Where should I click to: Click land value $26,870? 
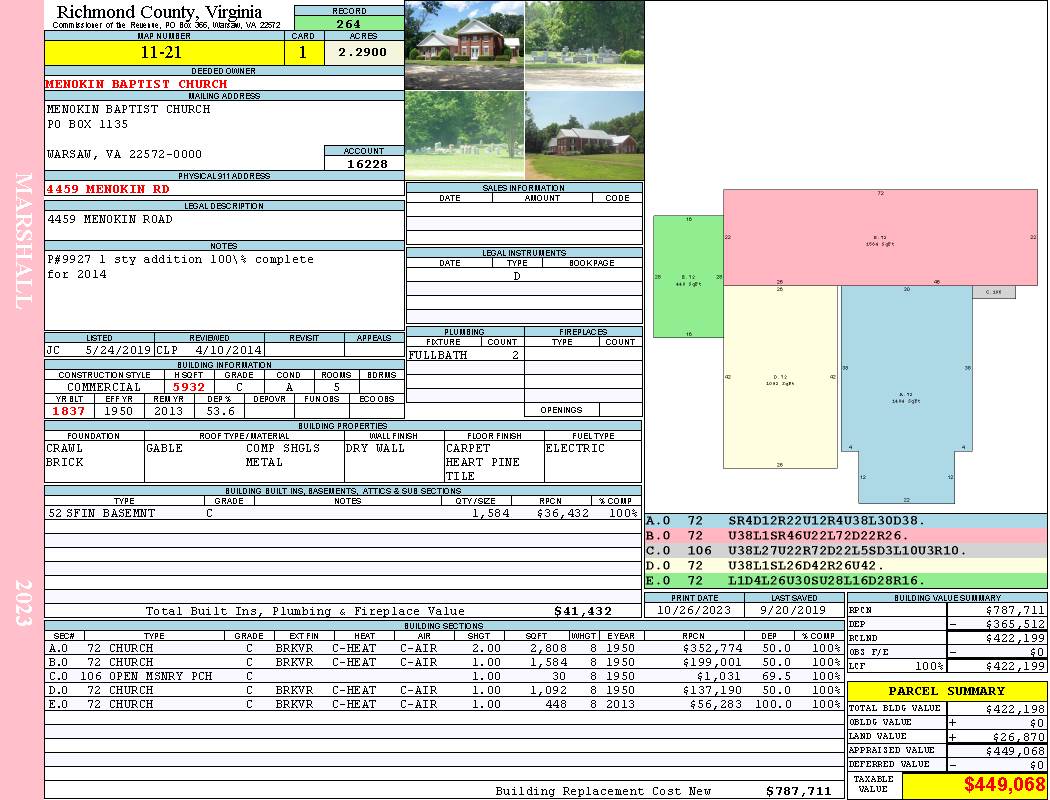(1019, 736)
